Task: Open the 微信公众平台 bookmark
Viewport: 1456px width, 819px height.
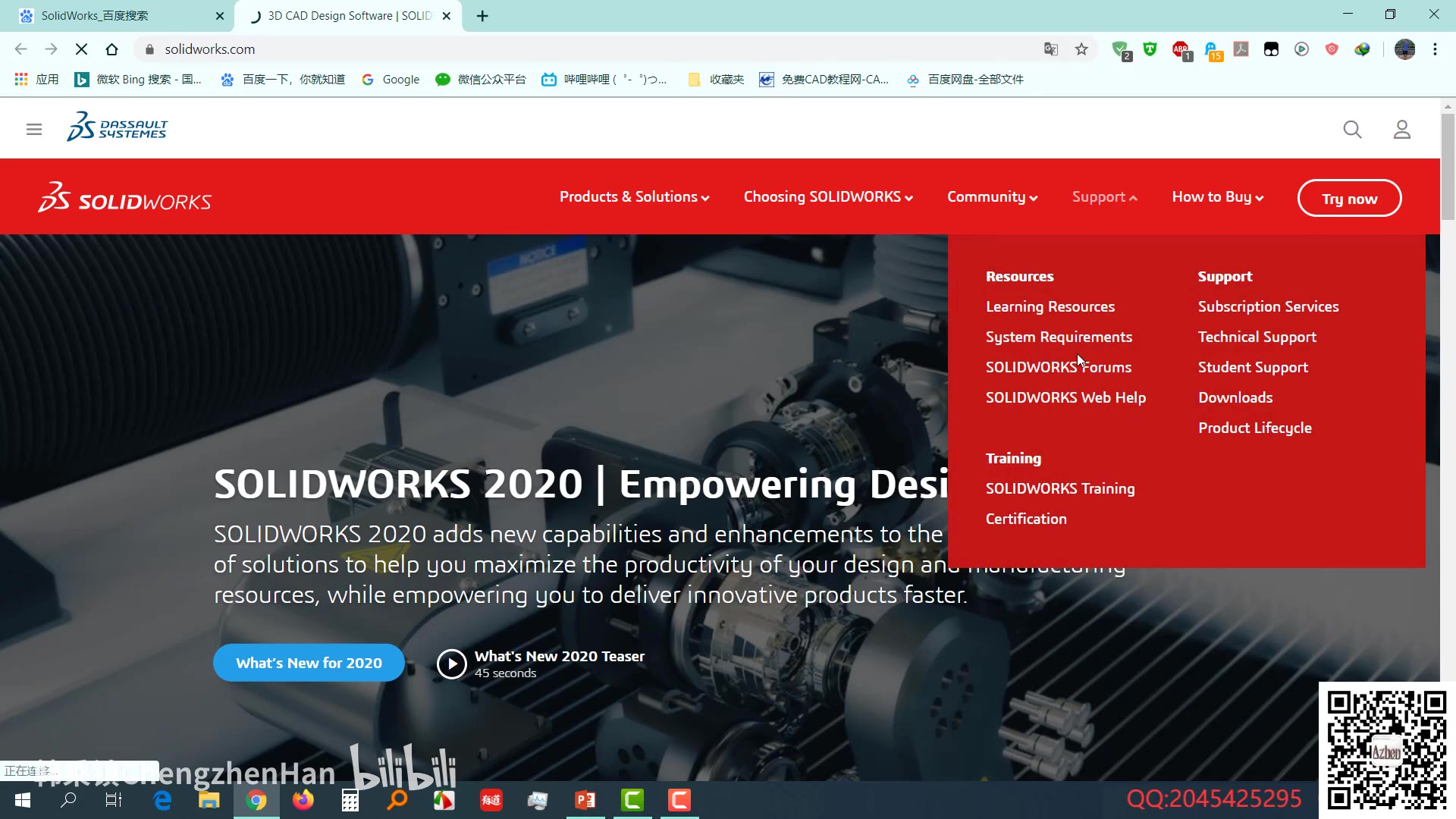Action: [x=481, y=79]
